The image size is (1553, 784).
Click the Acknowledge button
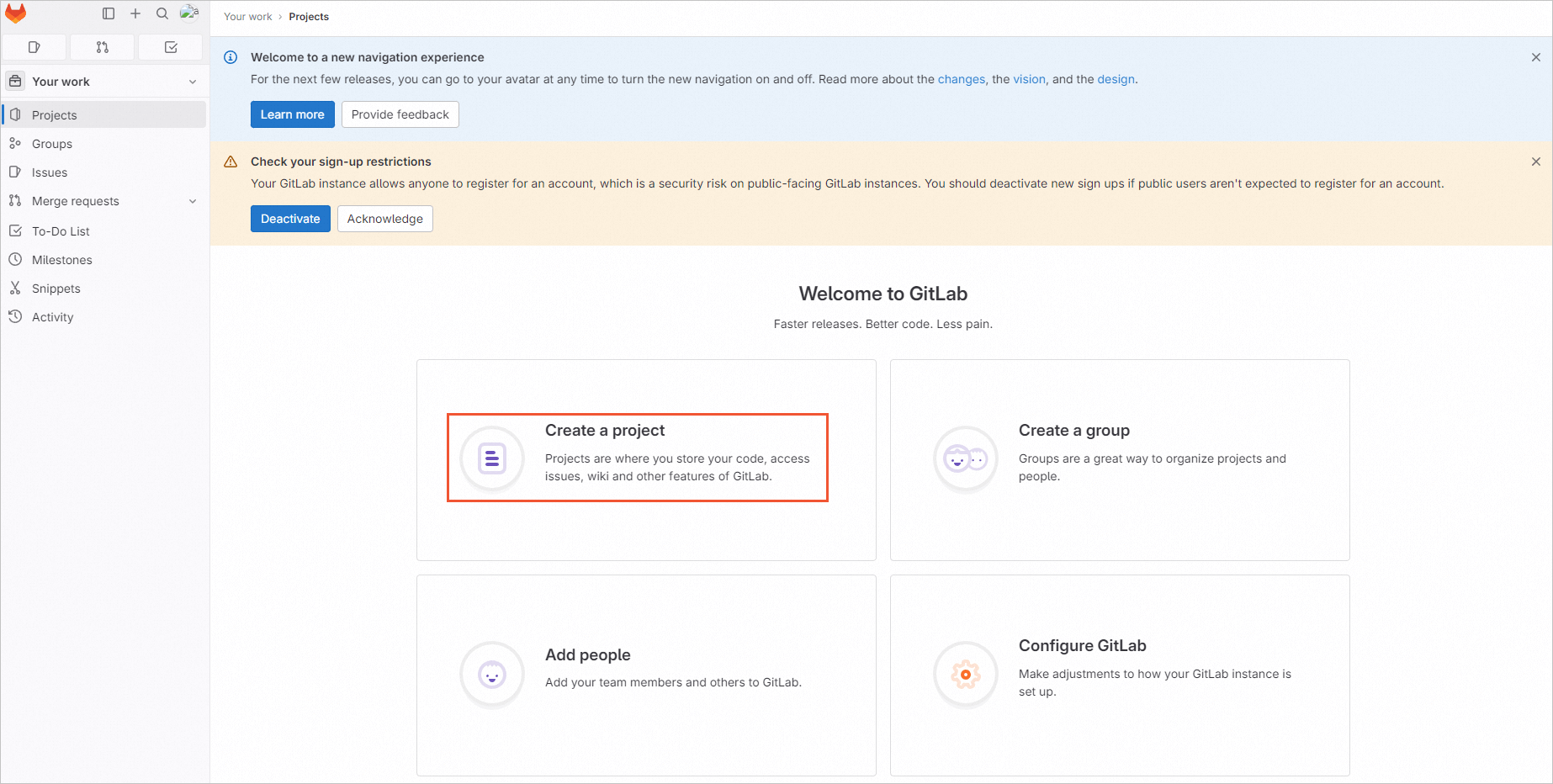(384, 219)
